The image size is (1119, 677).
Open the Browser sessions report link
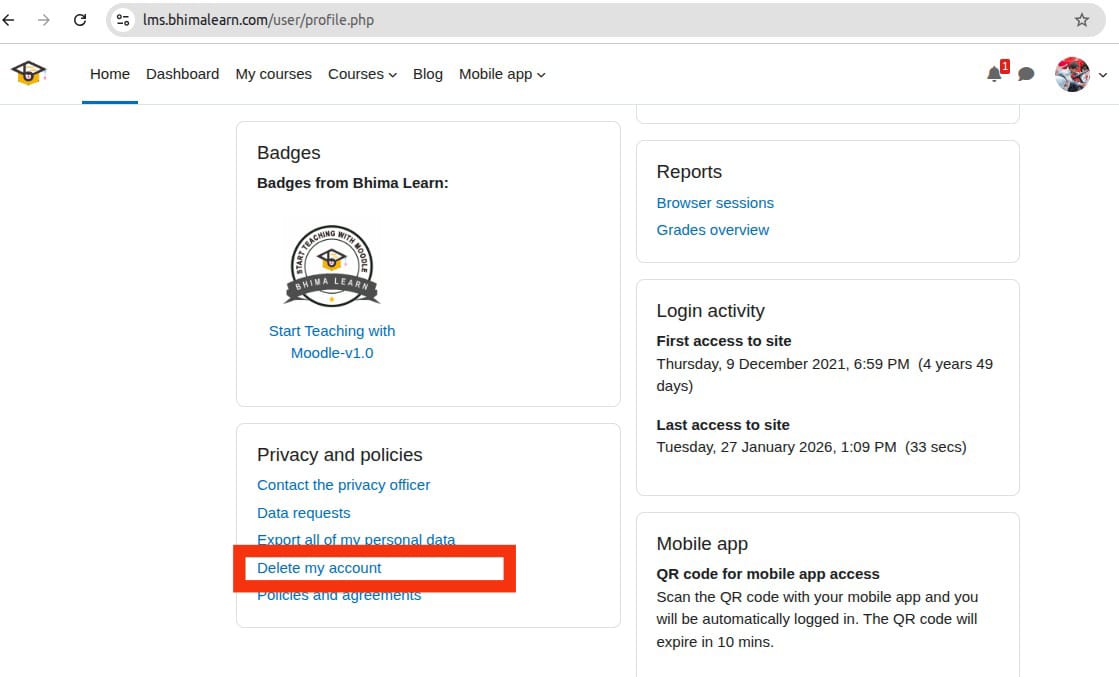(715, 203)
